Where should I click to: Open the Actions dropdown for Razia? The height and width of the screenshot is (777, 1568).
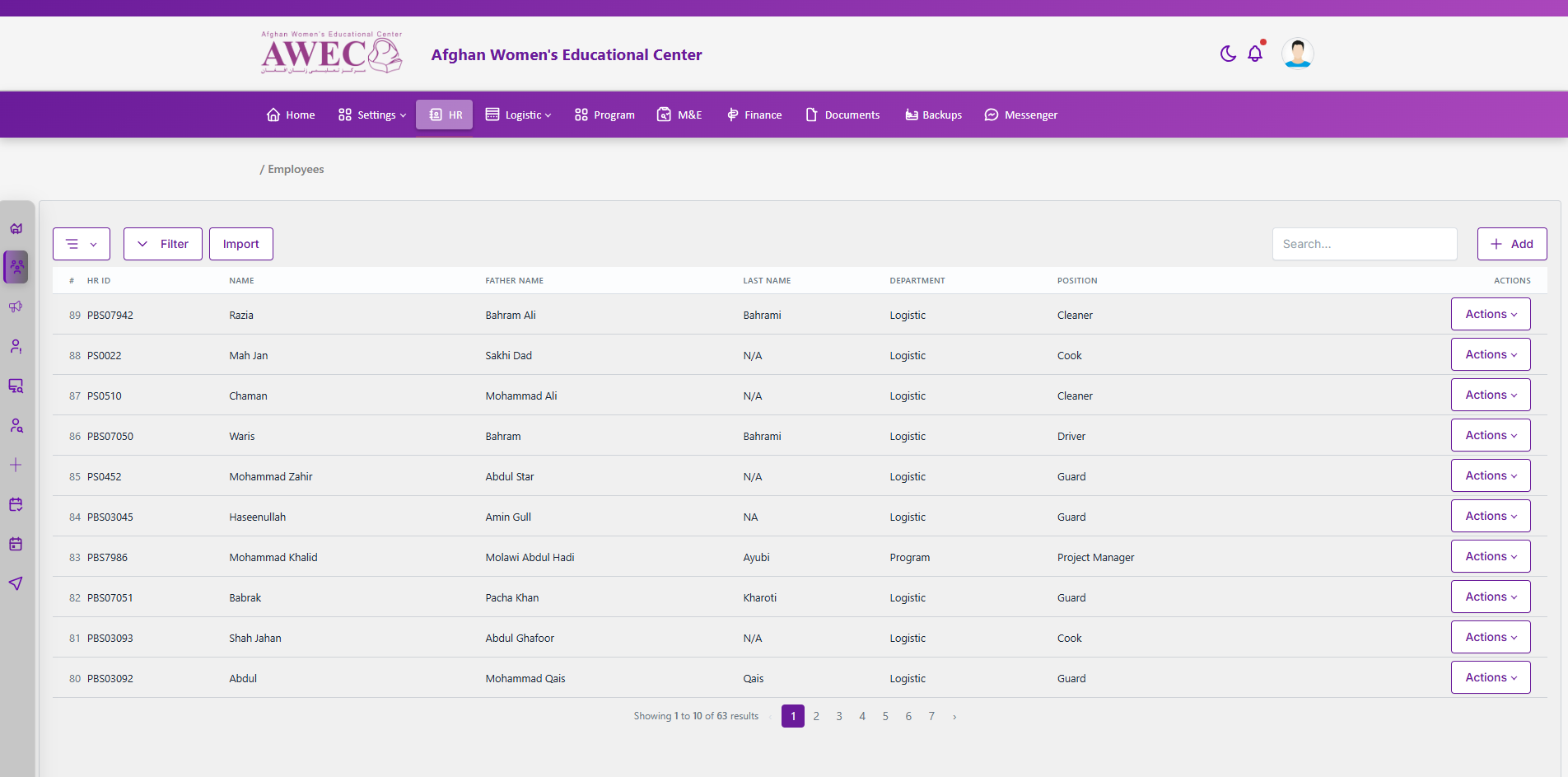1491,314
